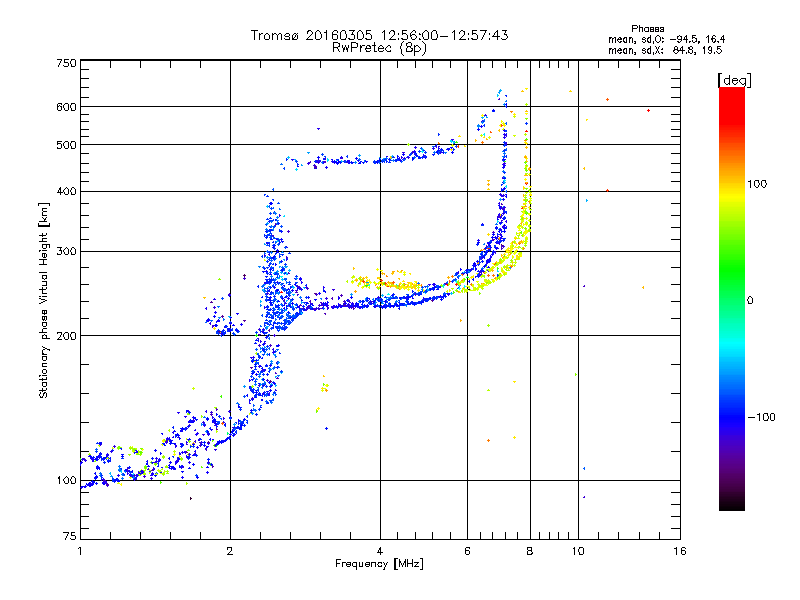Click the y-axis tick label '750'
The image size is (800, 600).
click(x=66, y=63)
